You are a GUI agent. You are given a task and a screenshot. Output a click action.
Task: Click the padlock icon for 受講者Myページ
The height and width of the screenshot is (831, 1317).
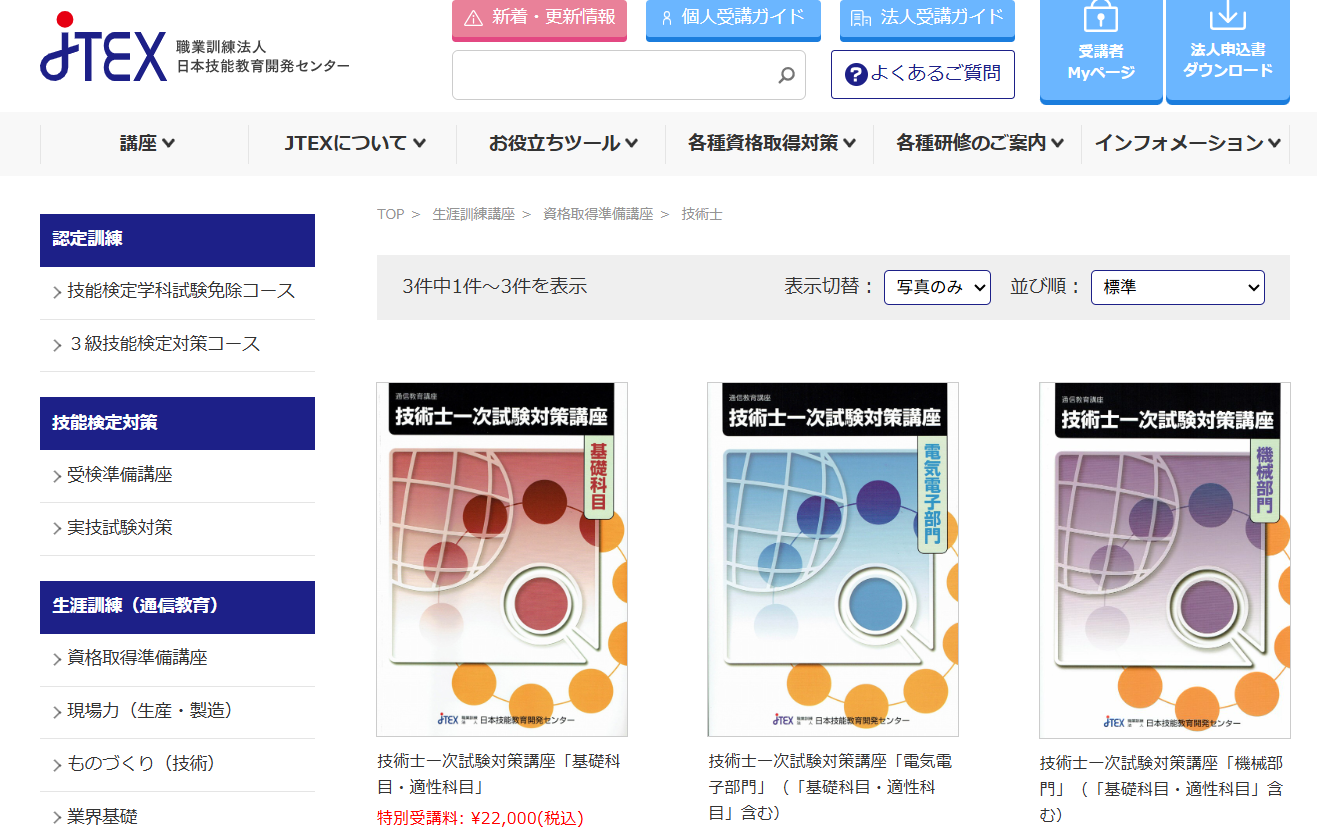pyautogui.click(x=1100, y=17)
